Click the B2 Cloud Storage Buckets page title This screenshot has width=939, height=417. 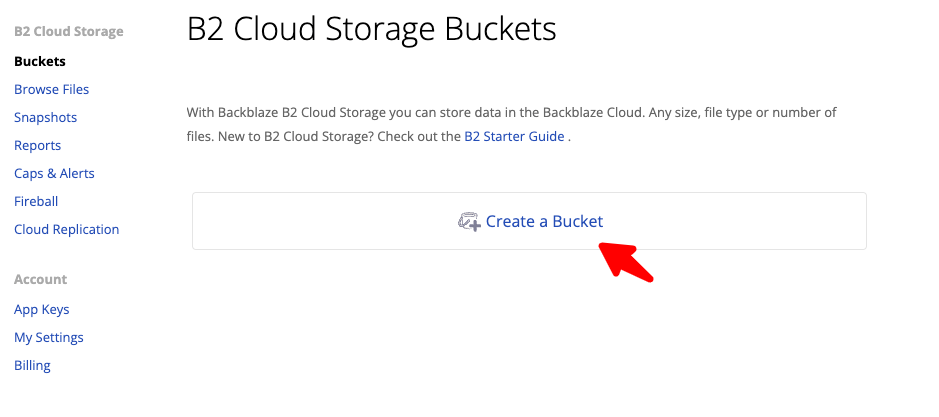[371, 29]
